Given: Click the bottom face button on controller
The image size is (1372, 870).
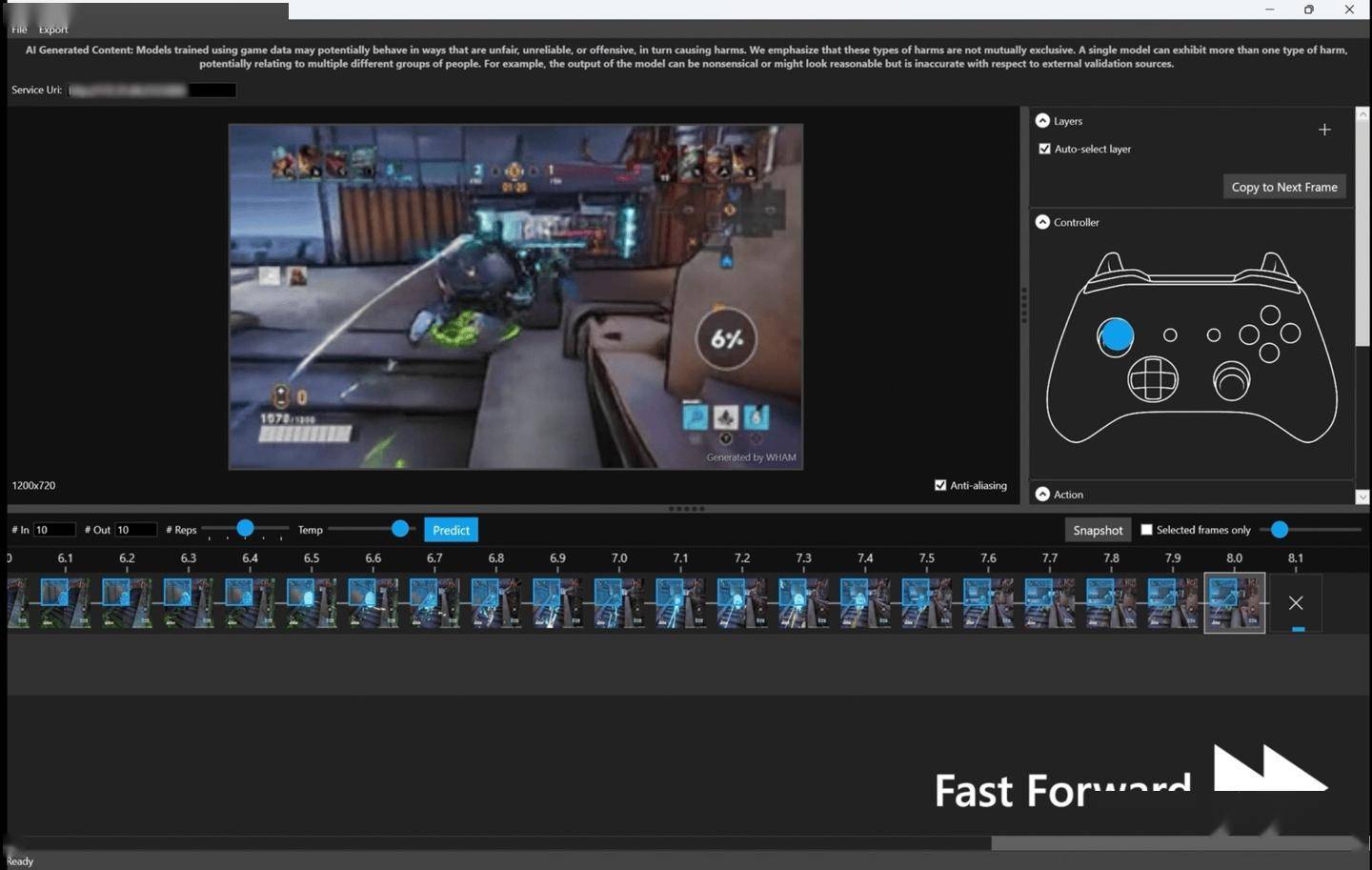Looking at the screenshot, I should 1269,353.
